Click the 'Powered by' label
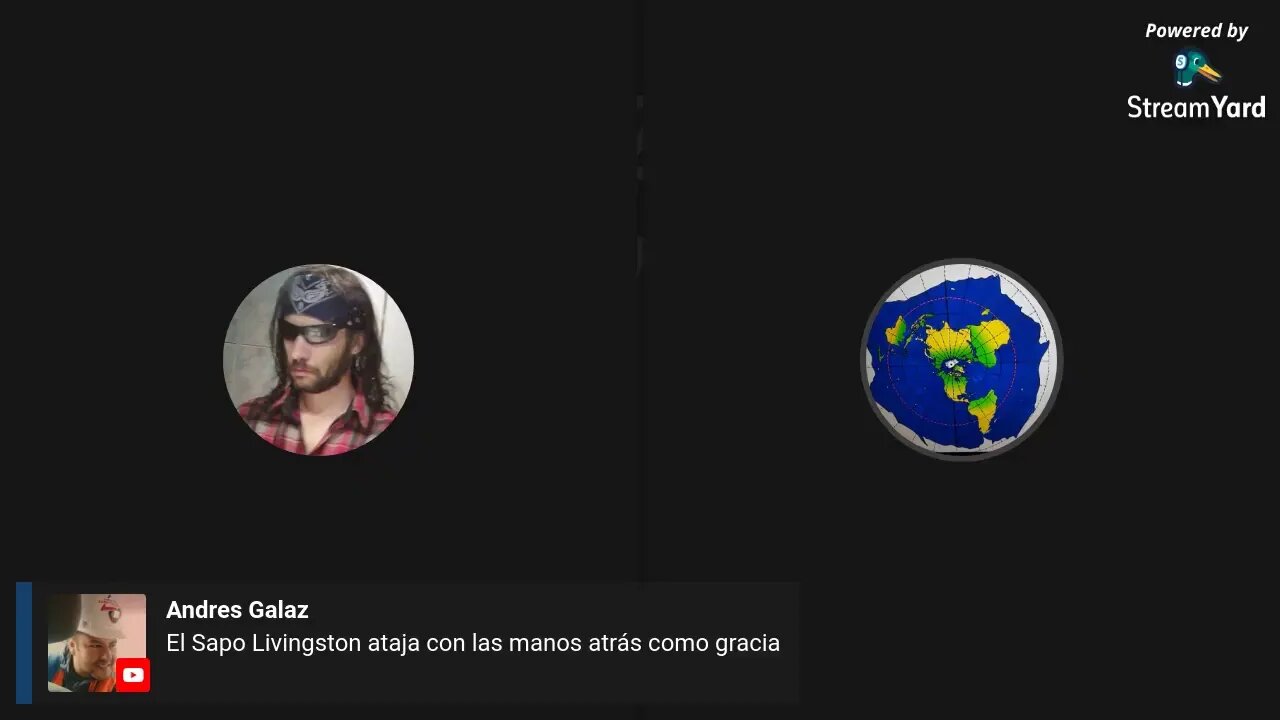The image size is (1280, 720). coord(1196,31)
